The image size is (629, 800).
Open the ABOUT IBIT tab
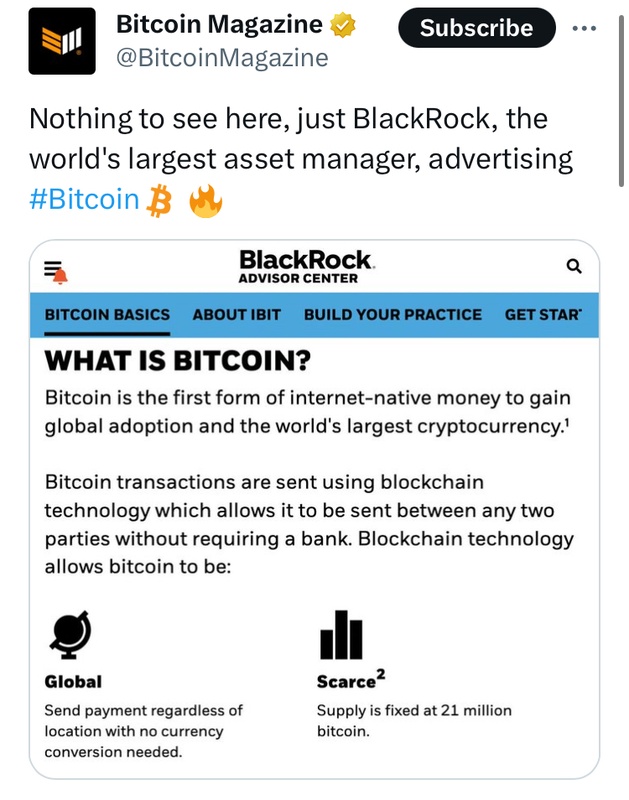coord(237,313)
